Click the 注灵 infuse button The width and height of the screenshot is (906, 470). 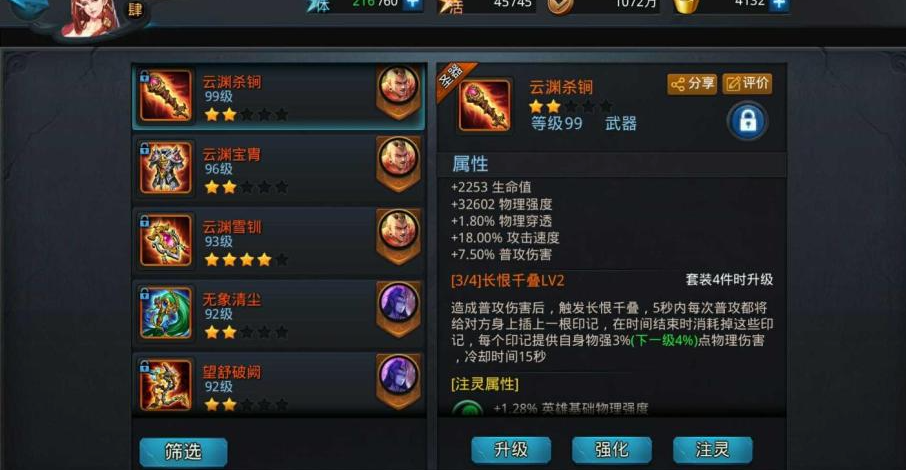pos(712,450)
